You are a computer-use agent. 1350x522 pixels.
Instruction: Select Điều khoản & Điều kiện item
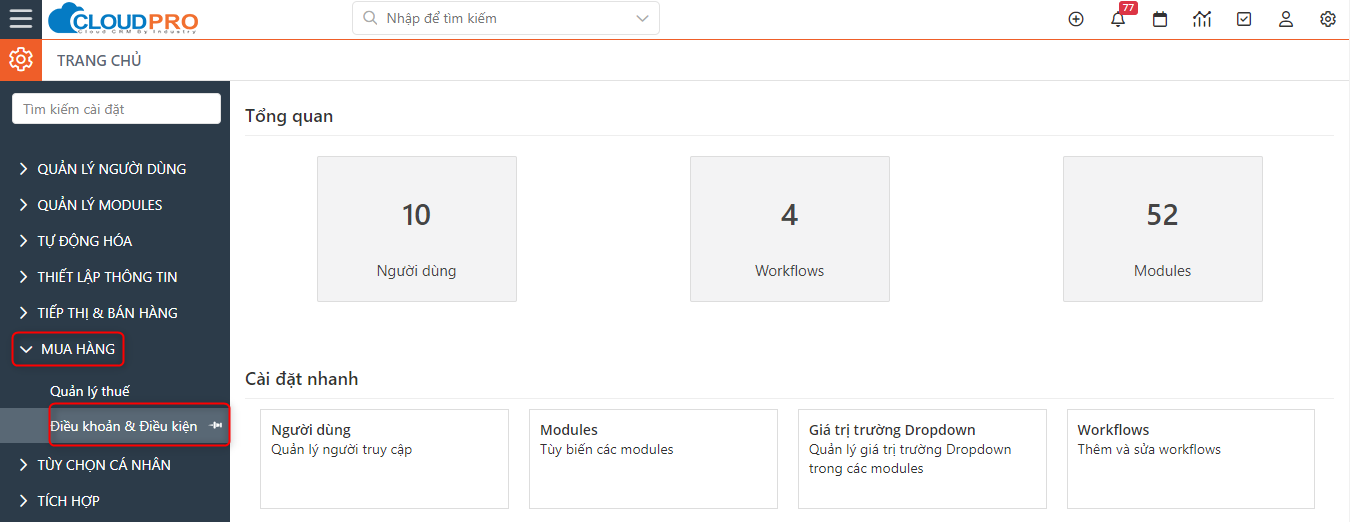point(124,426)
